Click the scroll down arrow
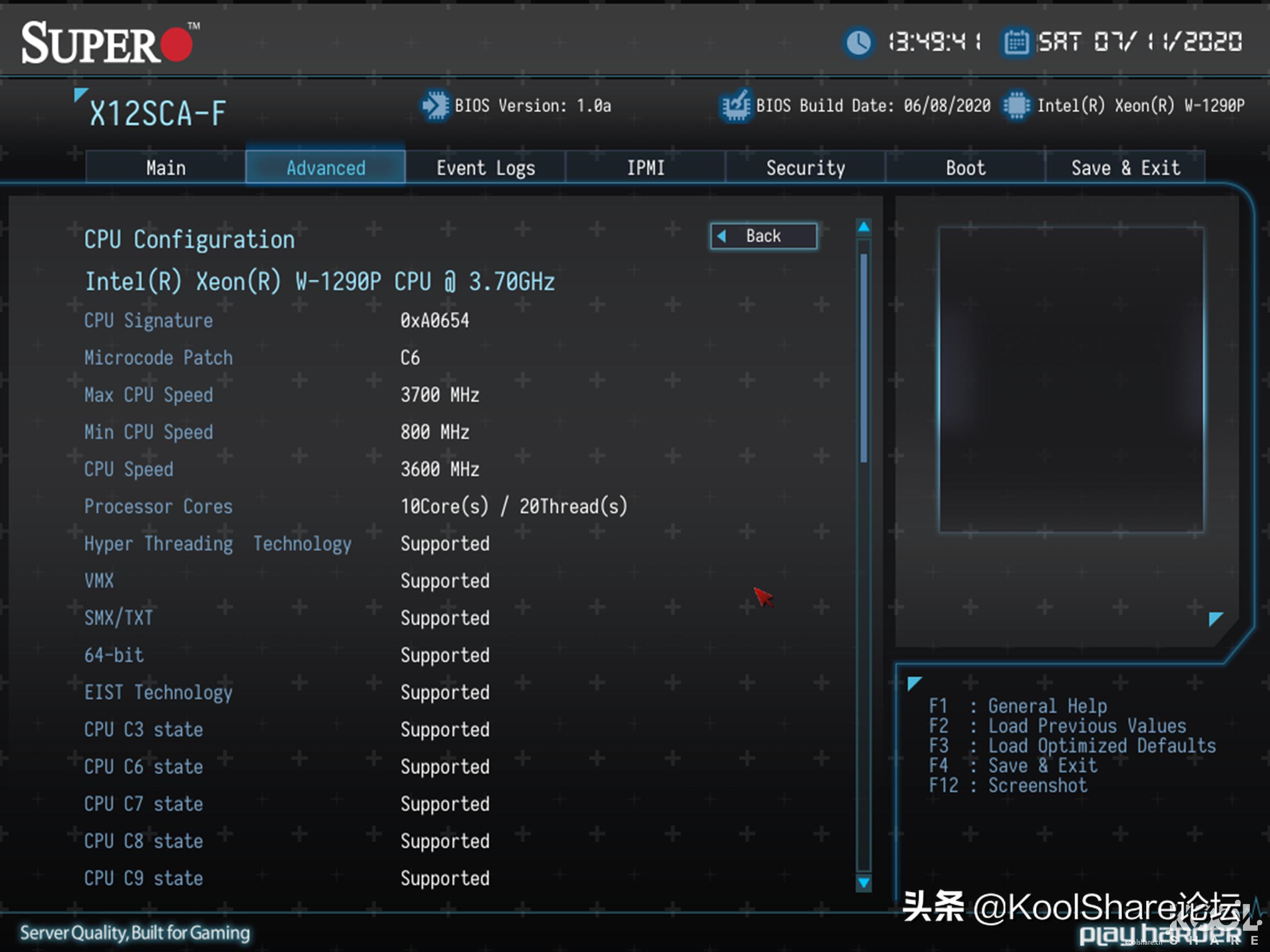1270x952 pixels. 864,882
